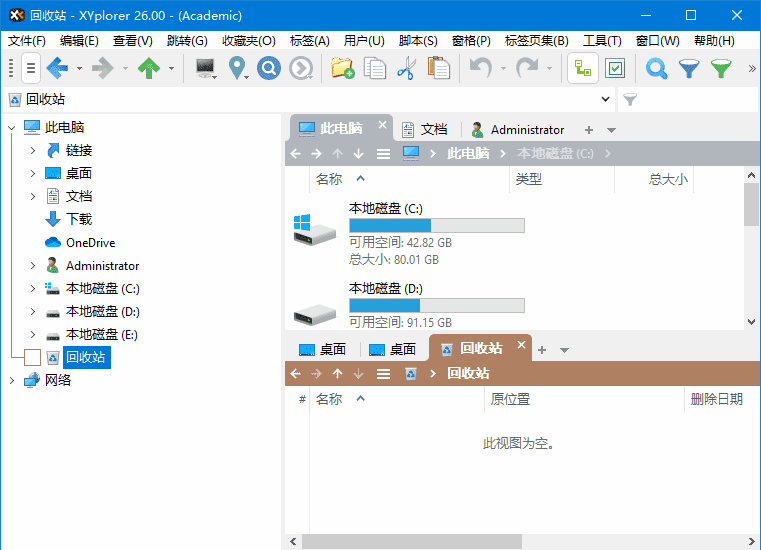Click the blue Find files circle icon
The width and height of the screenshot is (761, 550).
[269, 68]
